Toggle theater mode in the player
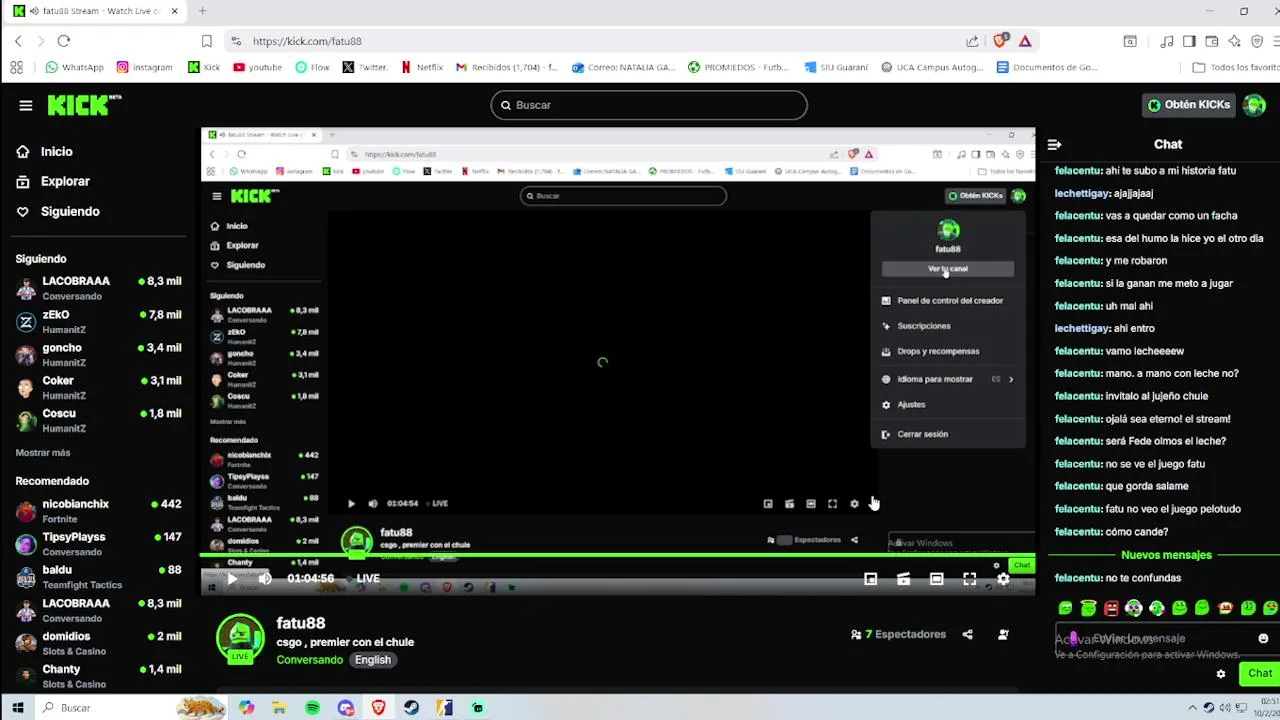 pyautogui.click(x=937, y=579)
